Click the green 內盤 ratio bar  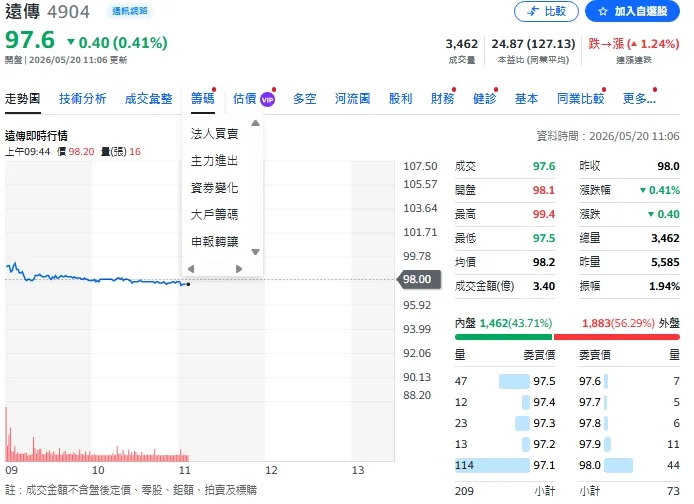point(504,337)
